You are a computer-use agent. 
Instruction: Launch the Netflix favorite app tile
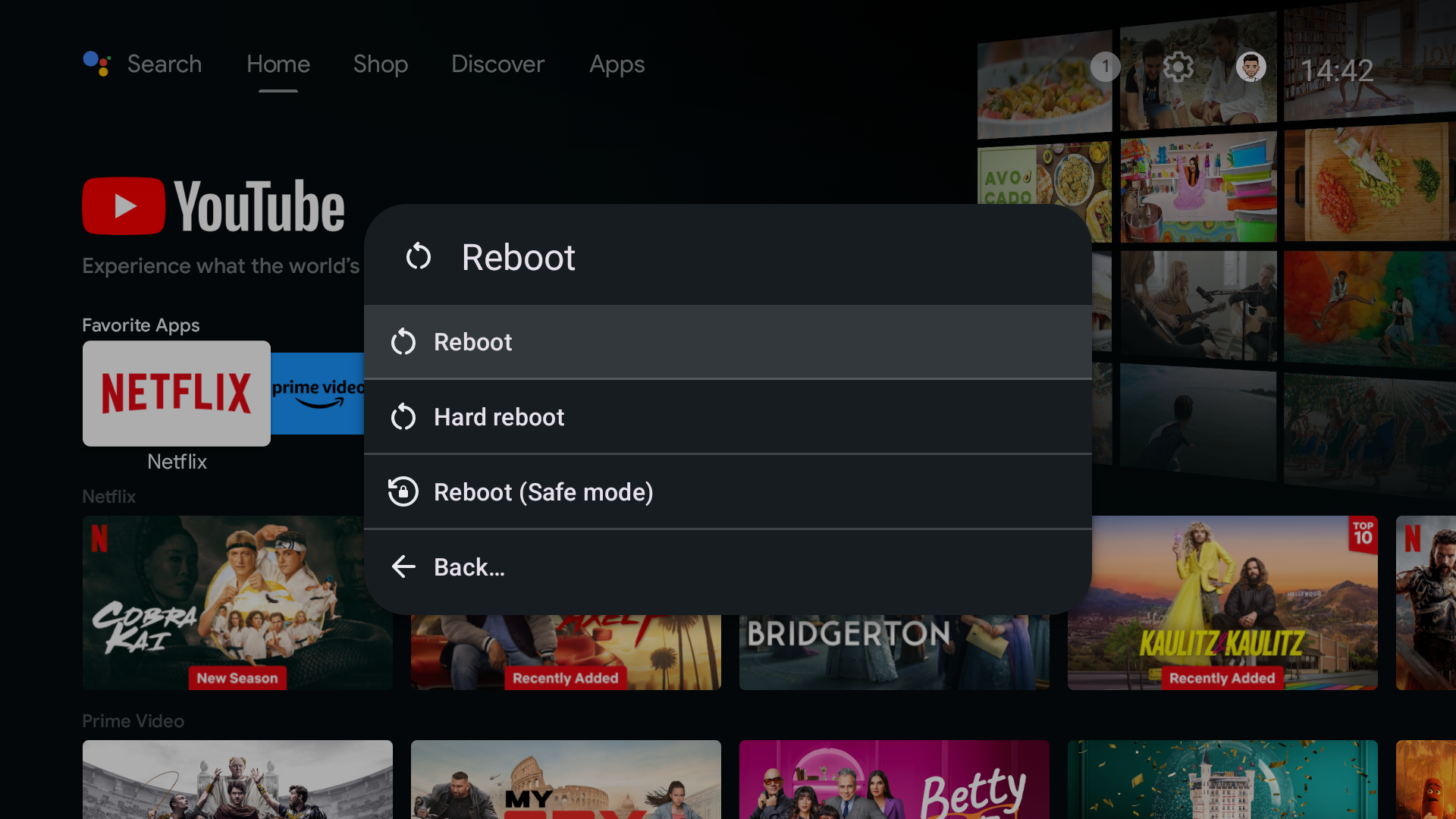point(177,393)
